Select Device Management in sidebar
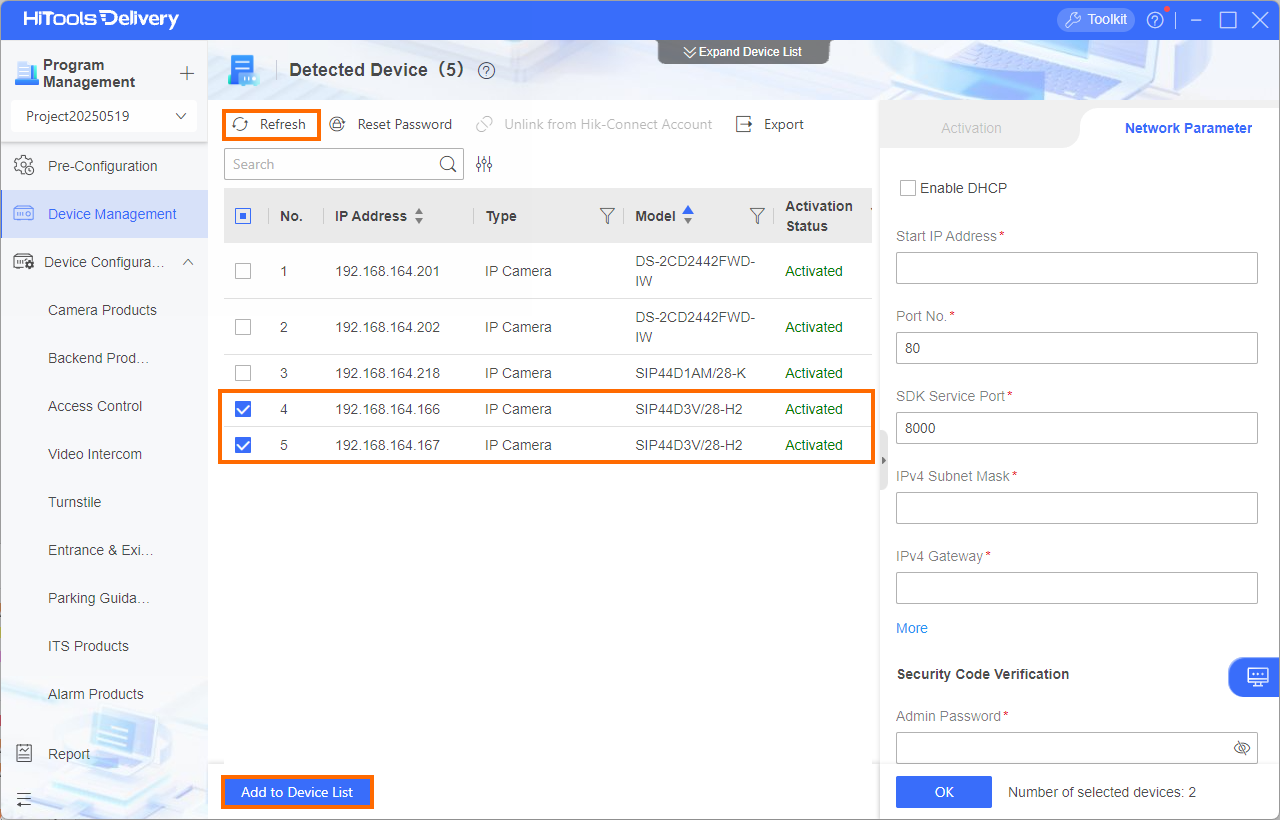The width and height of the screenshot is (1280, 820). point(104,214)
